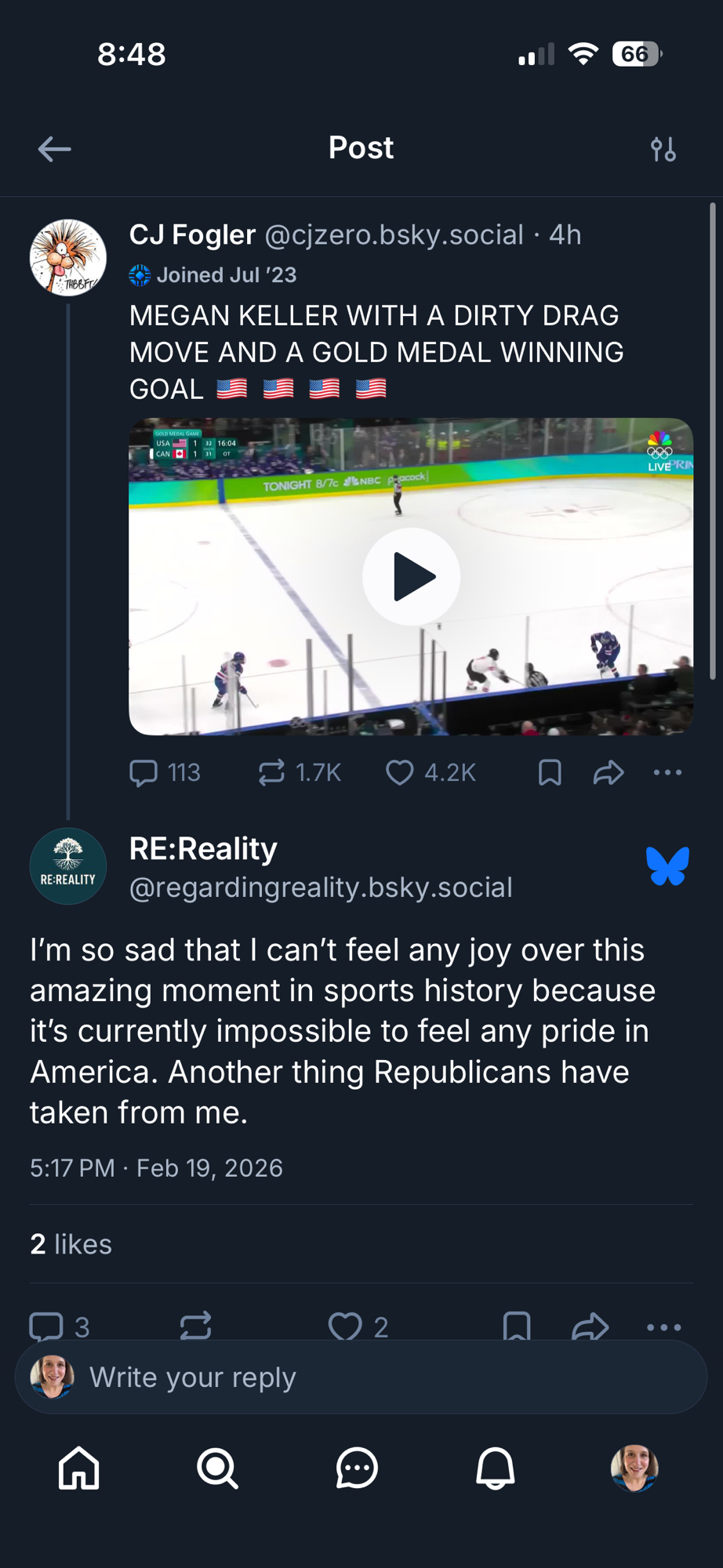
Task: Like the RE:Reality post
Action: pyautogui.click(x=344, y=1327)
